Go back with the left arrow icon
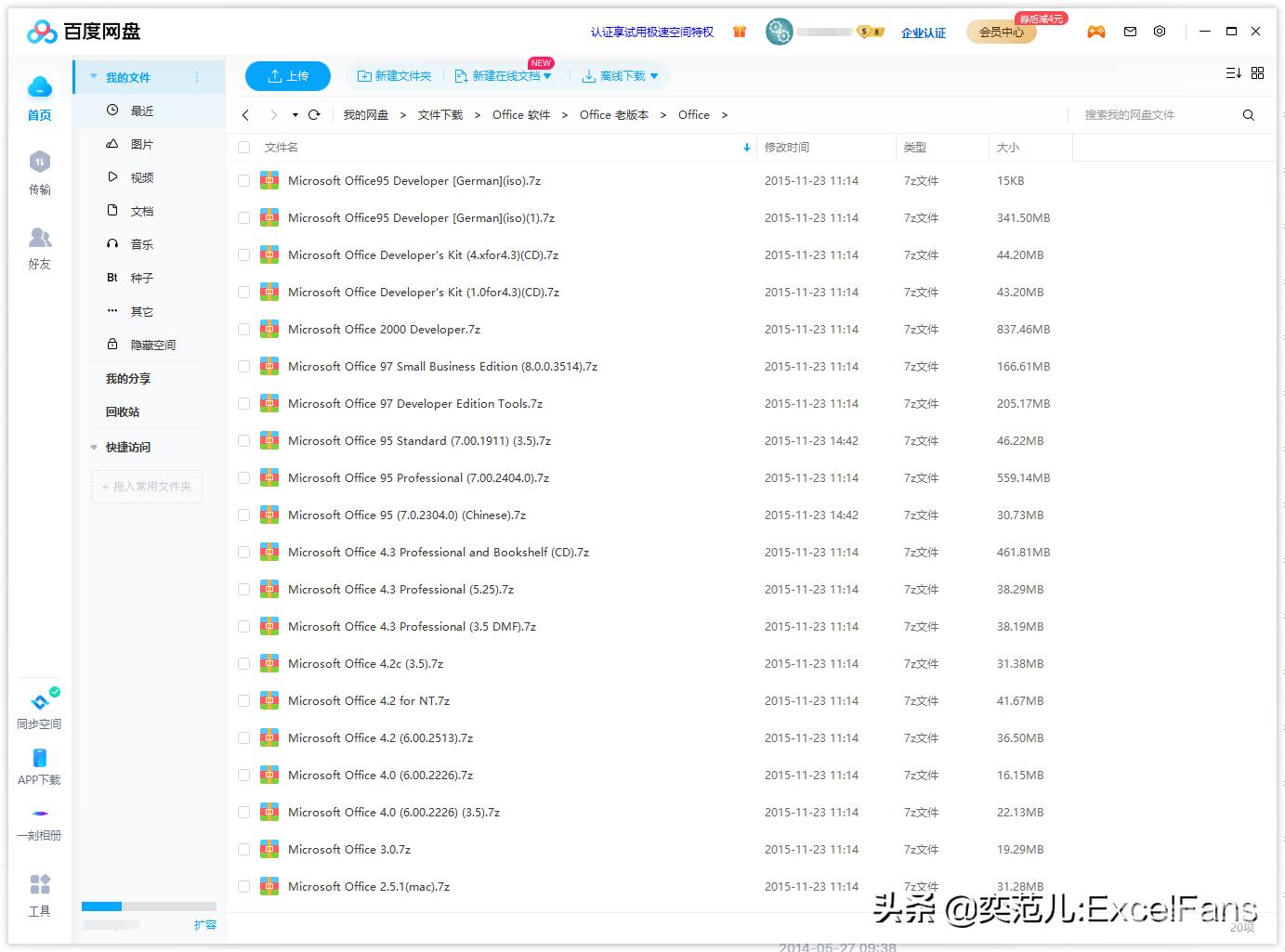 [245, 115]
